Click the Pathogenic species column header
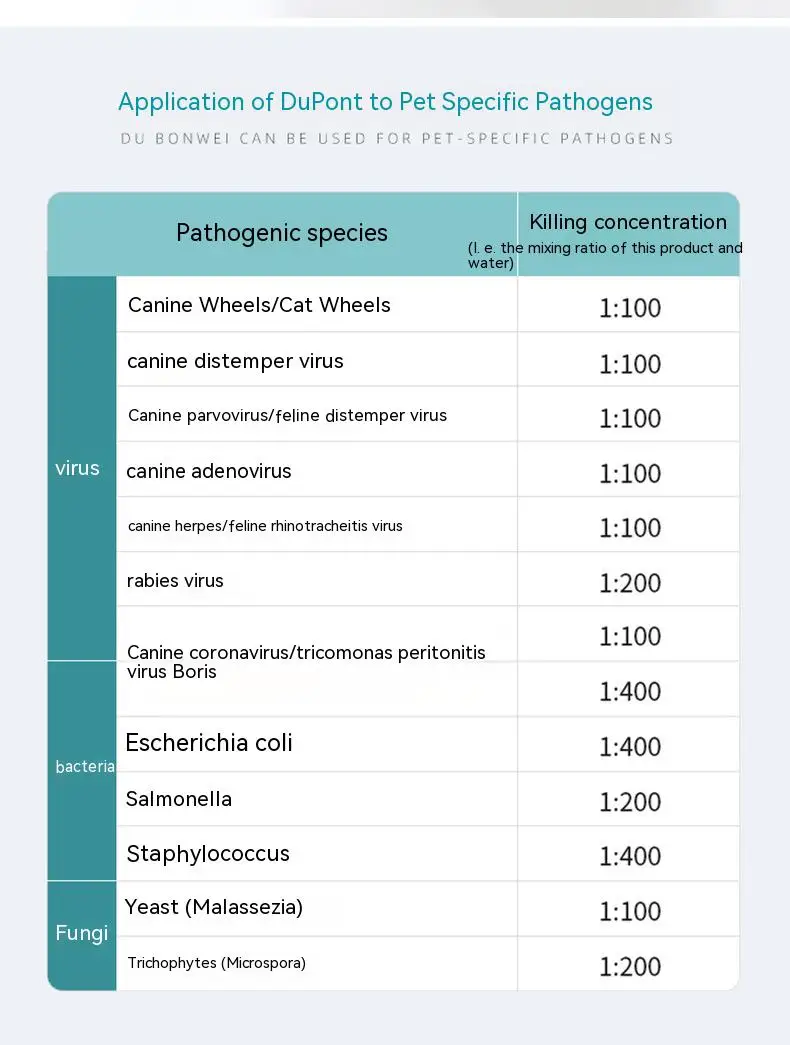This screenshot has width=790, height=1045. coord(281,233)
